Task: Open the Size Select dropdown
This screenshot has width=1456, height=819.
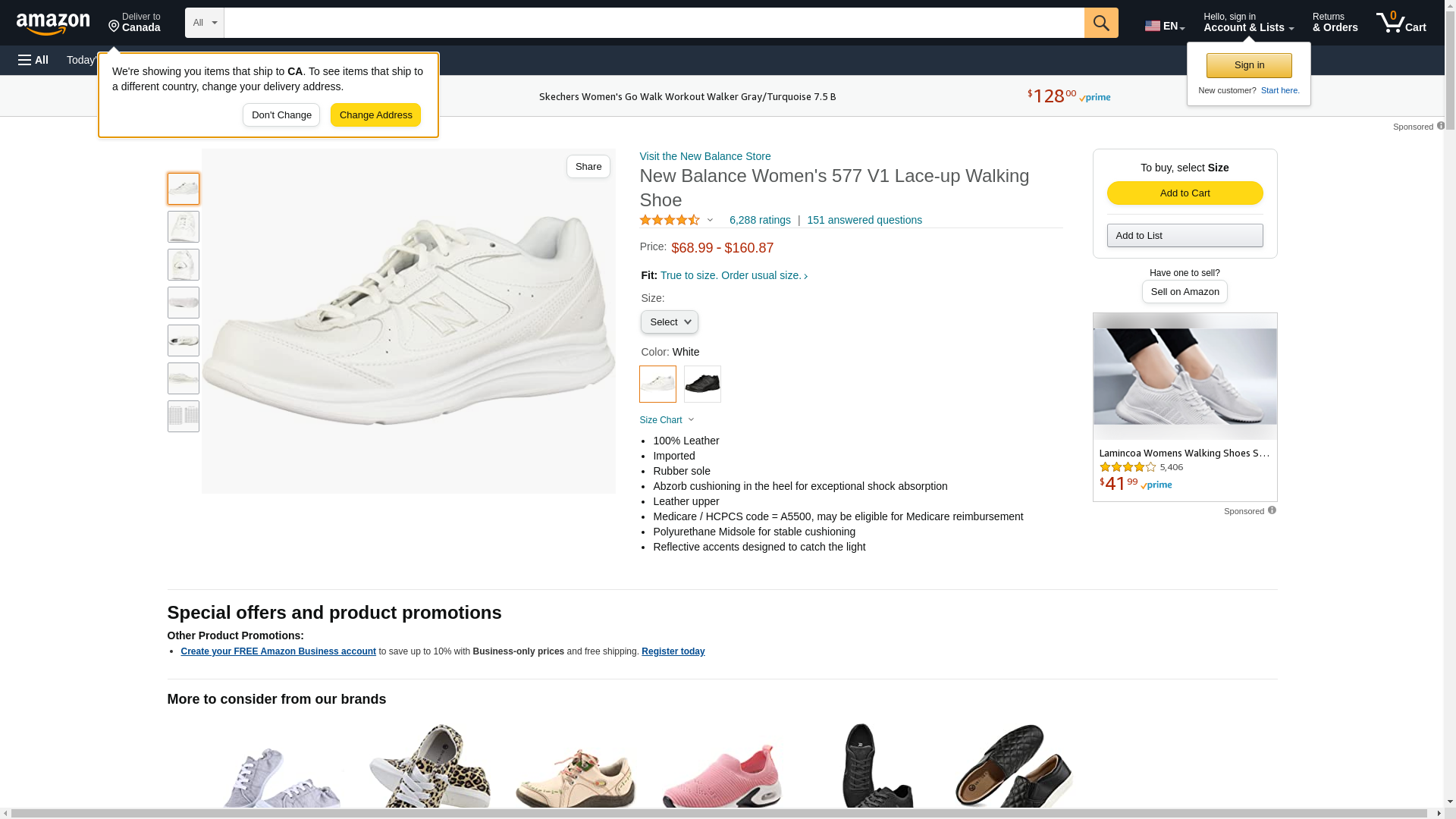Action: coord(669,322)
